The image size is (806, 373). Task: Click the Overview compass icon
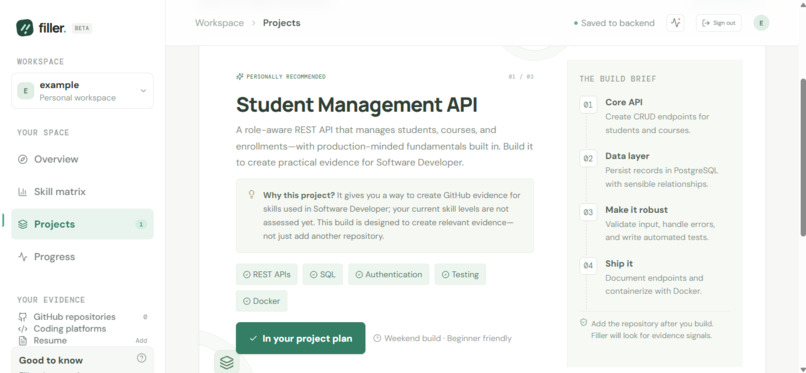click(23, 159)
